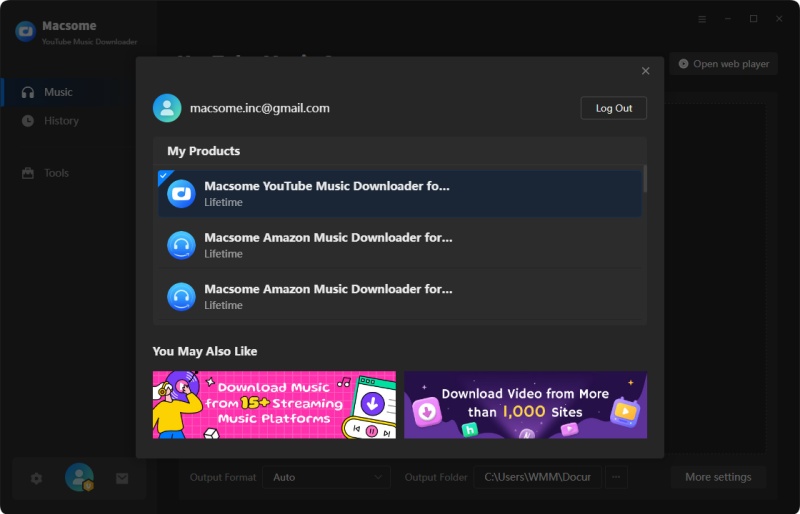The image size is (800, 514).
Task: Open the Download Music from 15+ Platforms banner
Action: pos(274,405)
